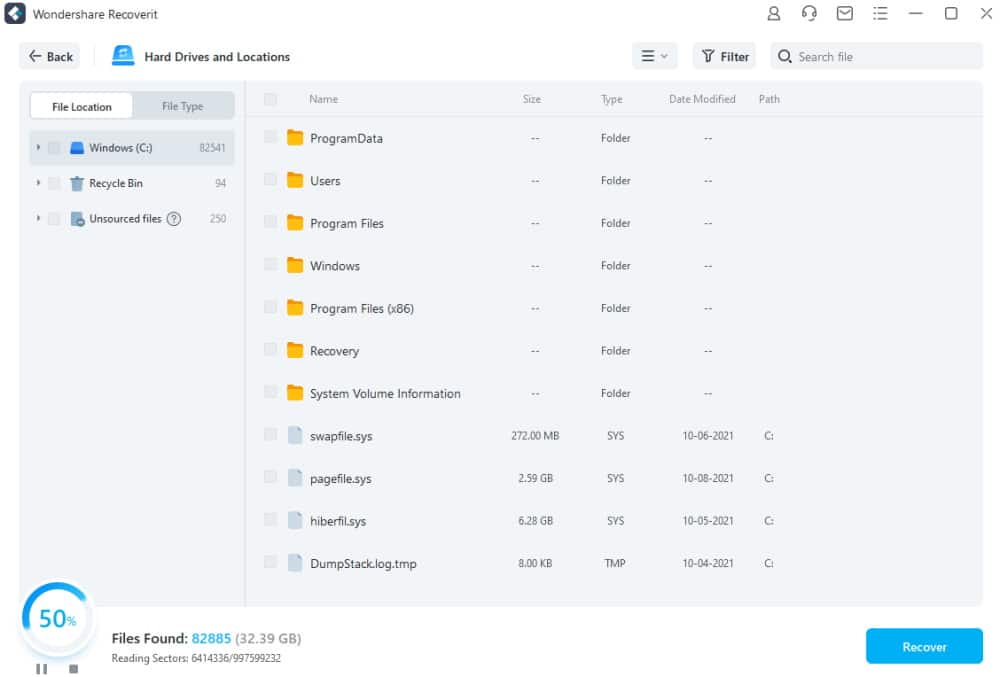The height and width of the screenshot is (677, 1000).
Task: Check the checkbox for swapfile.sys
Action: click(270, 436)
